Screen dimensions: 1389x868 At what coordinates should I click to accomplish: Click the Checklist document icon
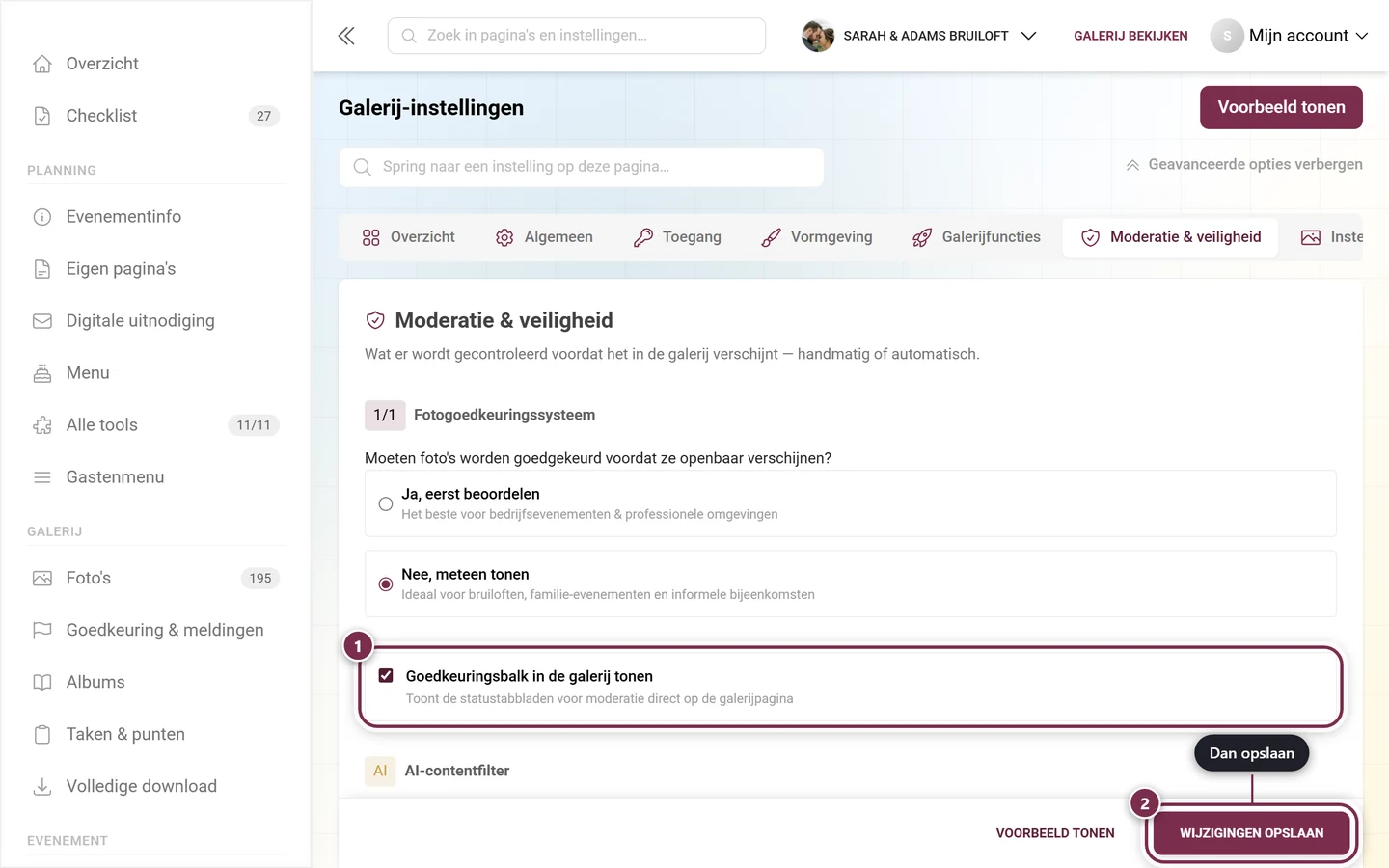(42, 116)
